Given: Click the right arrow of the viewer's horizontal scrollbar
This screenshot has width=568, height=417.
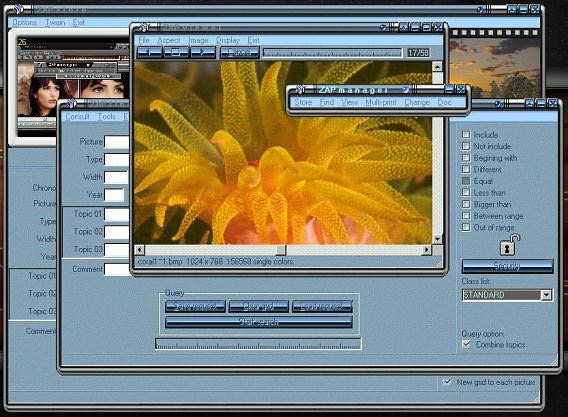Looking at the screenshot, I should click(427, 250).
